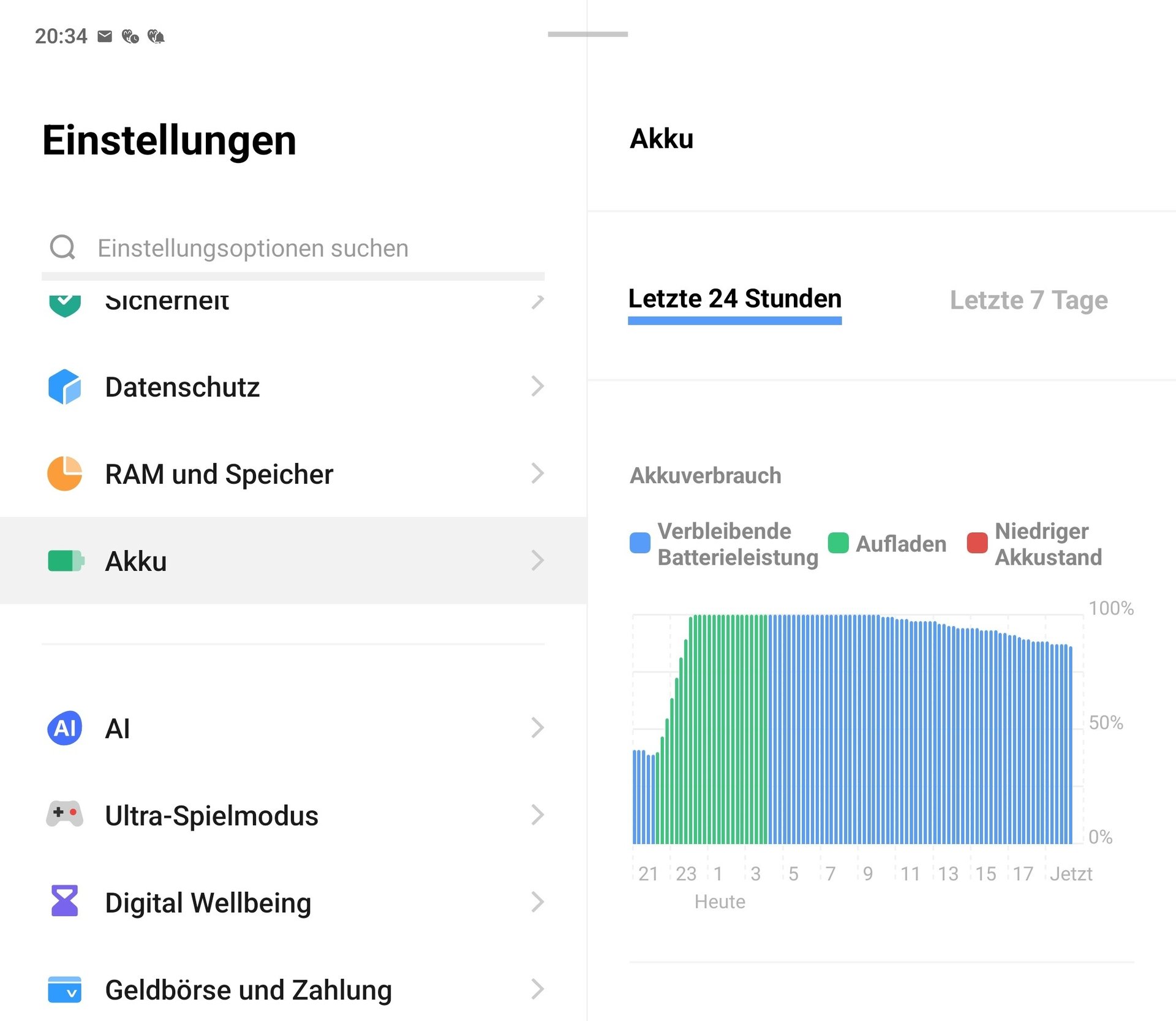Screen dimensions: 1176x1021
Task: Tap the Geldbörse und Zahlung wallet icon
Action: [x=64, y=989]
